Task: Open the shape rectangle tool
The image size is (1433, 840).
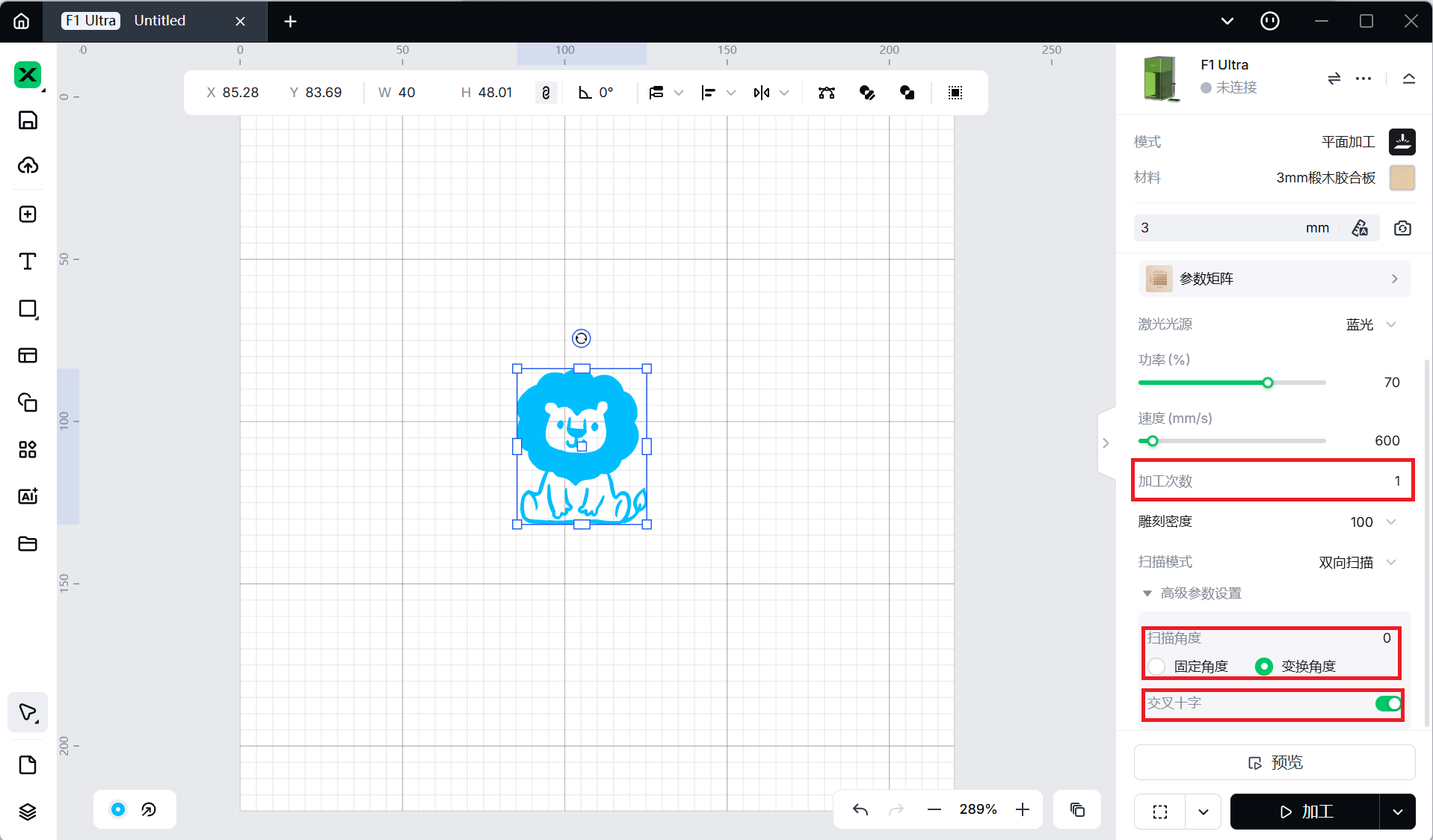Action: point(28,309)
